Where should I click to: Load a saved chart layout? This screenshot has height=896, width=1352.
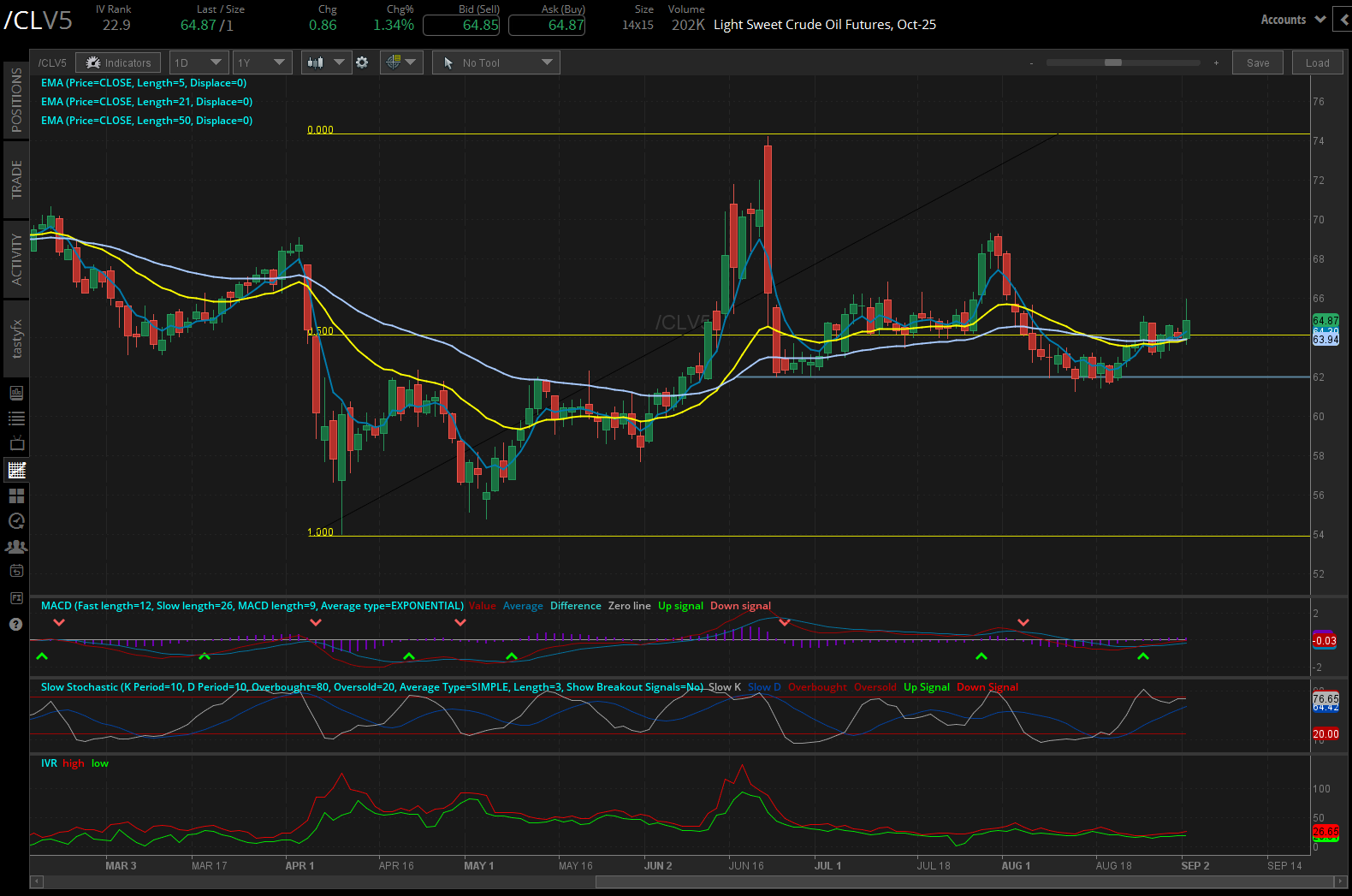(x=1318, y=62)
